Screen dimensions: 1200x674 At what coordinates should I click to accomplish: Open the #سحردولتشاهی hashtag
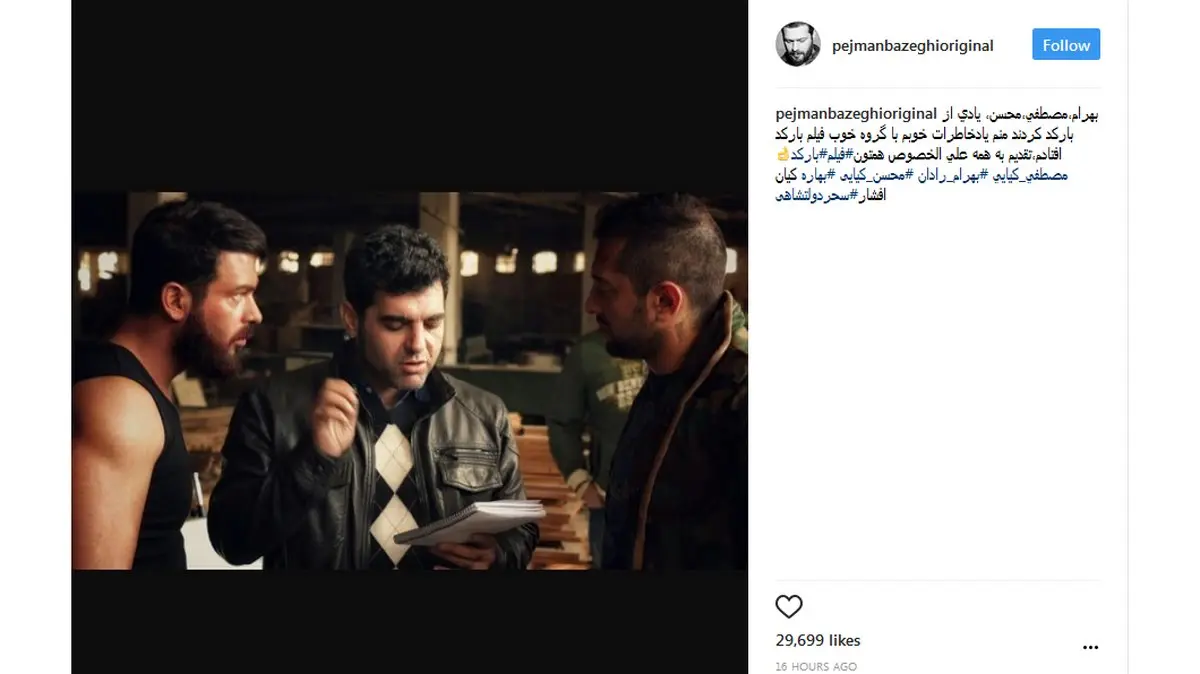coord(816,196)
